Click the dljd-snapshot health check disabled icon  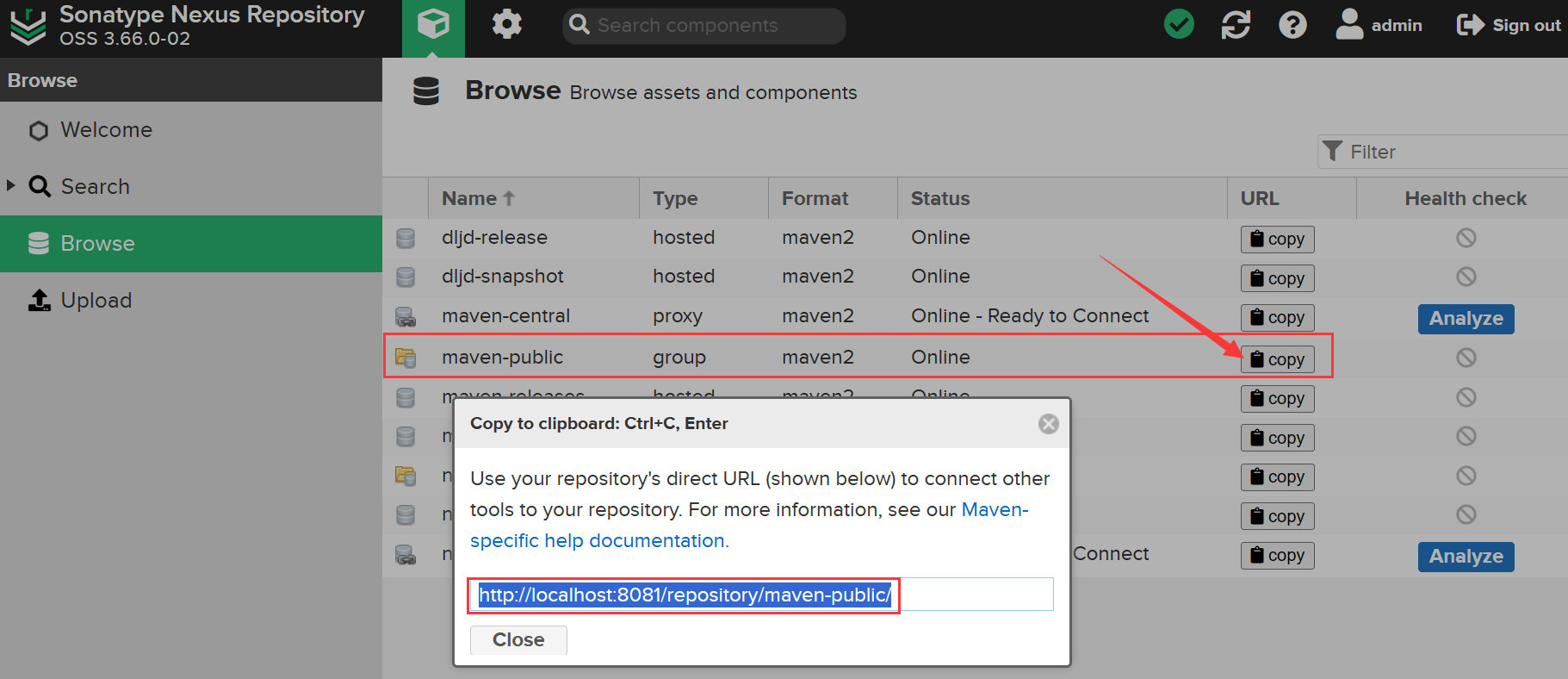coord(1466,277)
